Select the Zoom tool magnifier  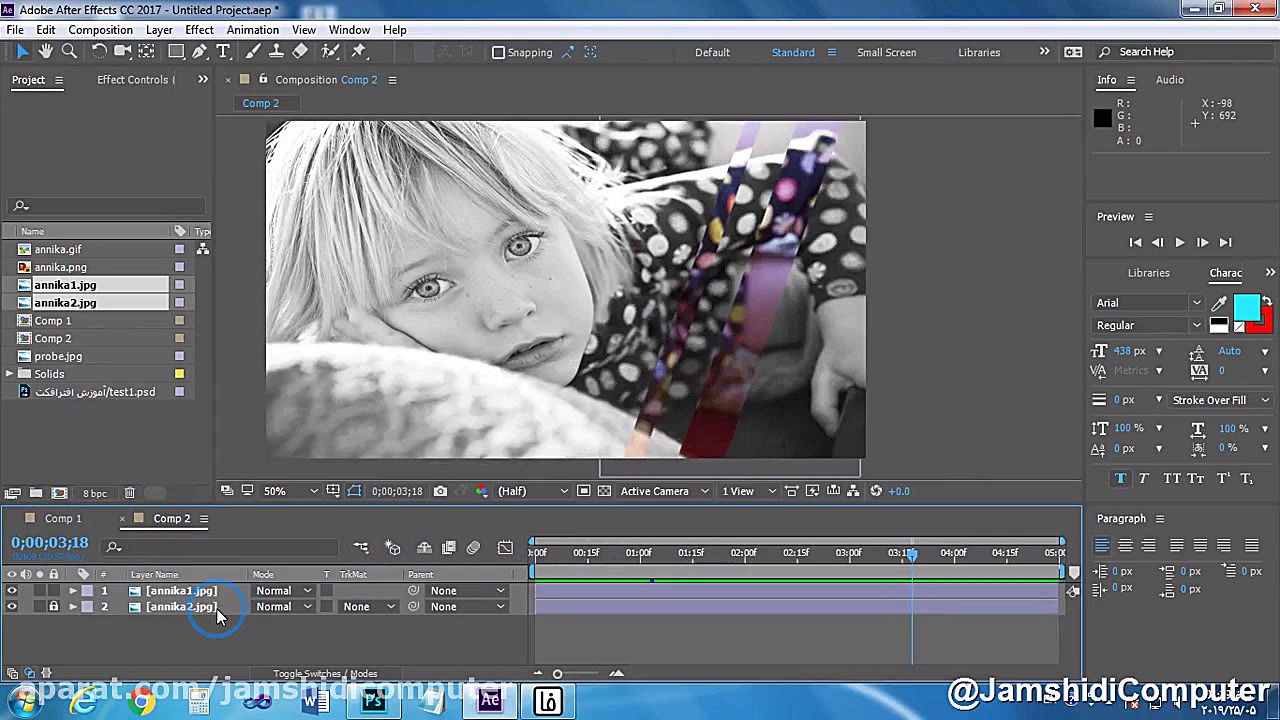pos(69,52)
